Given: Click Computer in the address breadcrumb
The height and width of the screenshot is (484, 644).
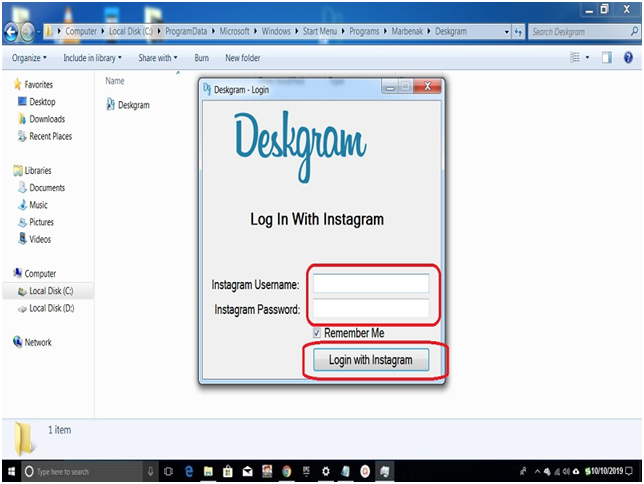Looking at the screenshot, I should (81, 31).
